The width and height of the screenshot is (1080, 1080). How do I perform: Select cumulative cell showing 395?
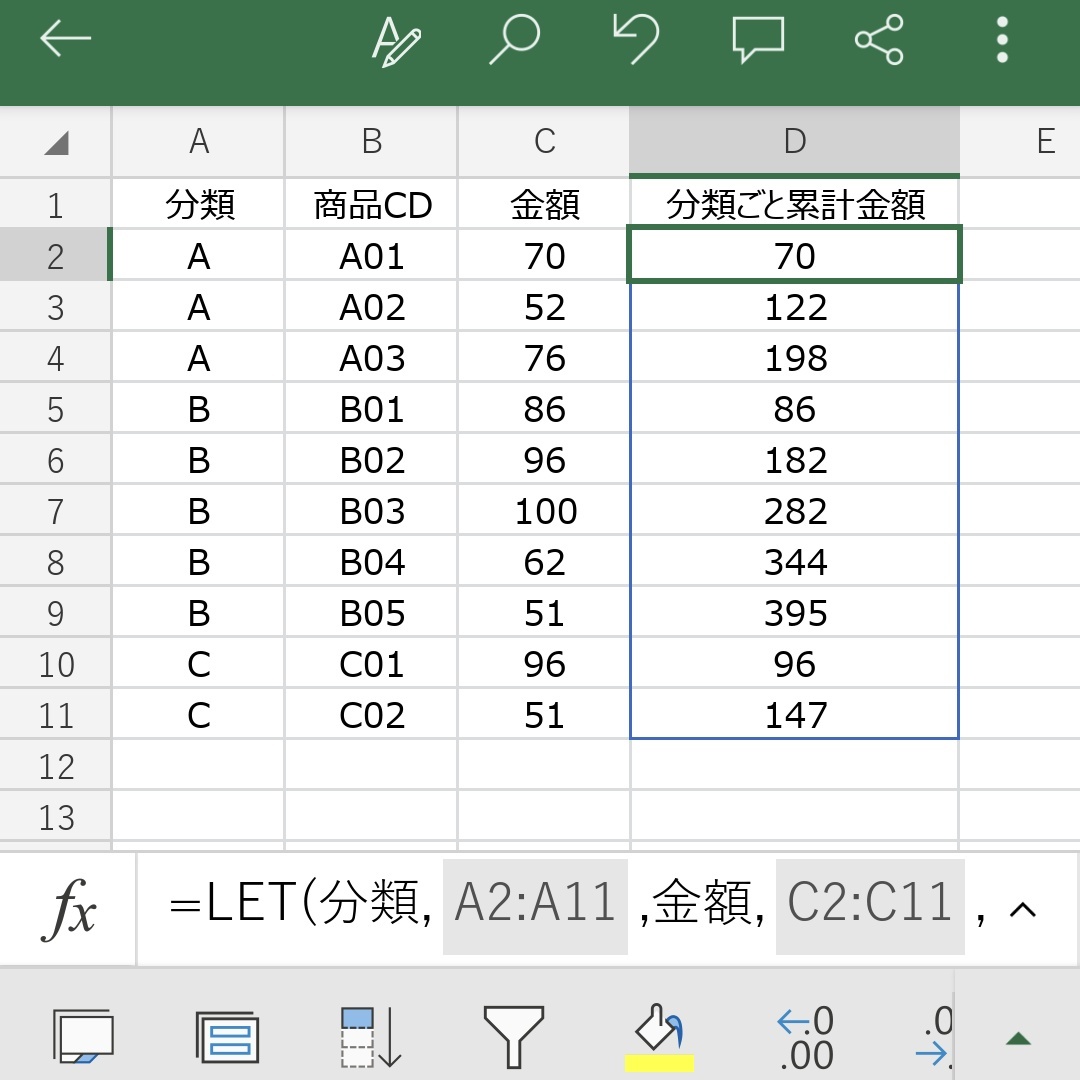(x=794, y=613)
